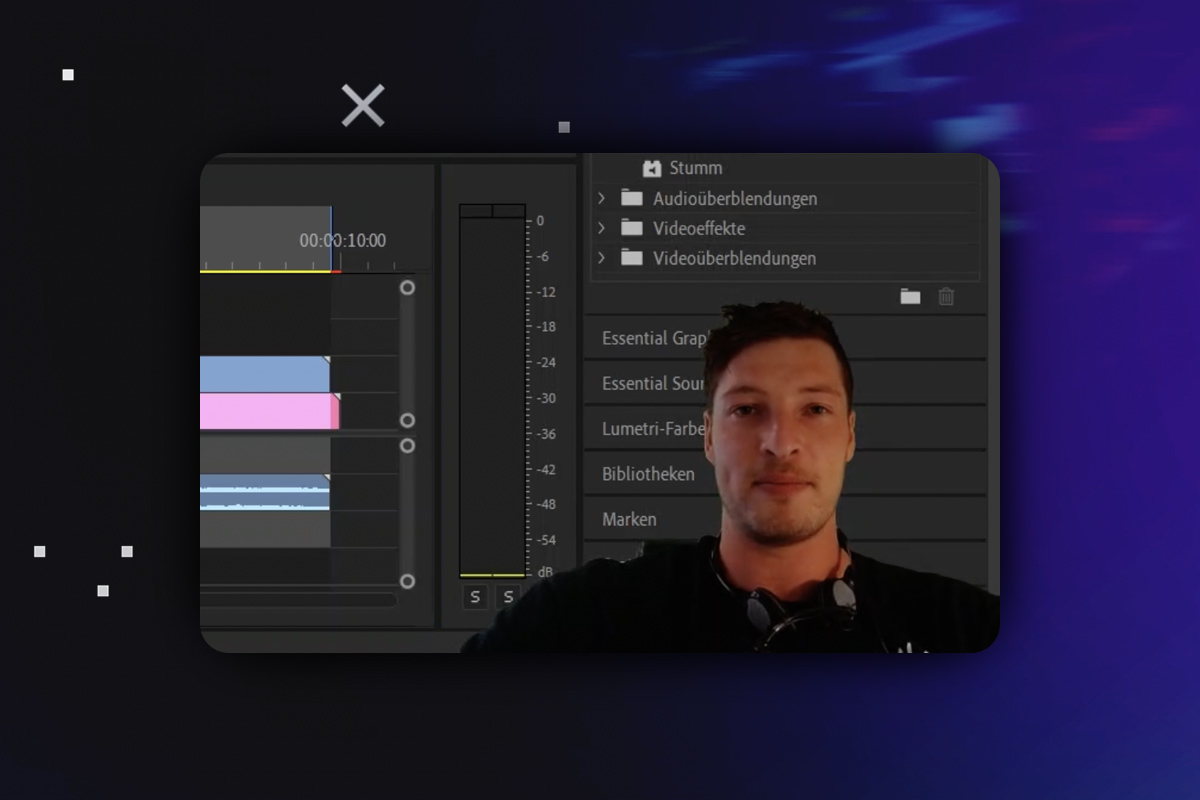Click the dB label on audio meter
Viewport: 1200px width, 800px height.
tap(546, 572)
